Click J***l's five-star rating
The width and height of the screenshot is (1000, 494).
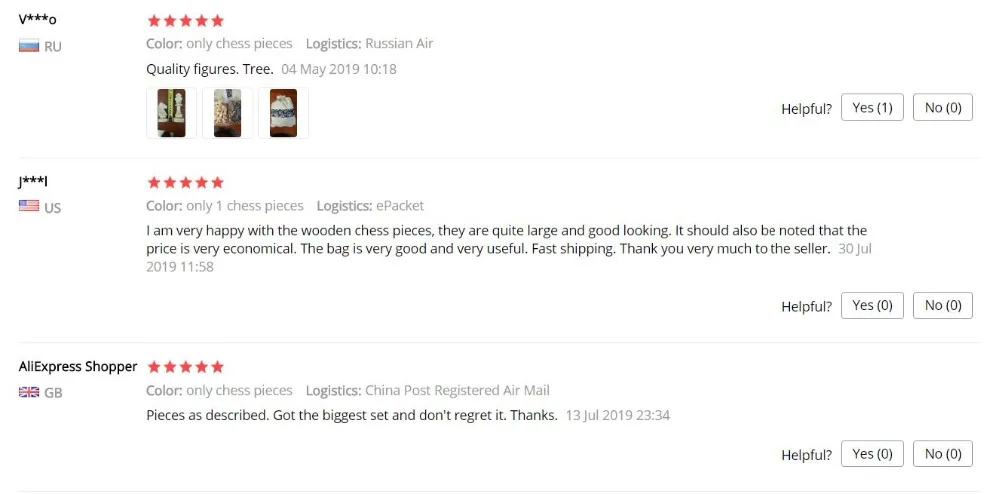(186, 182)
